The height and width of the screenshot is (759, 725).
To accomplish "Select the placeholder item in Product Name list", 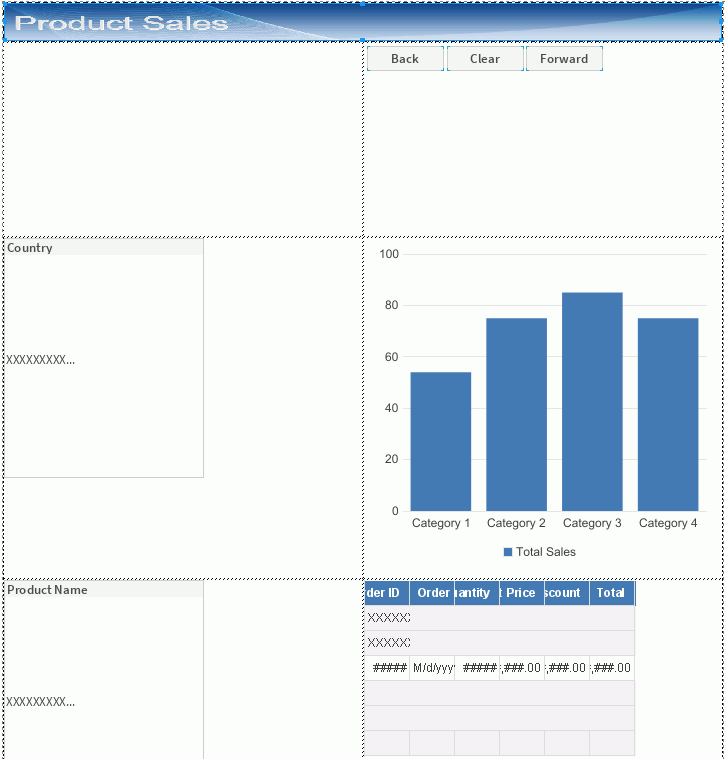I will pyautogui.click(x=41, y=702).
